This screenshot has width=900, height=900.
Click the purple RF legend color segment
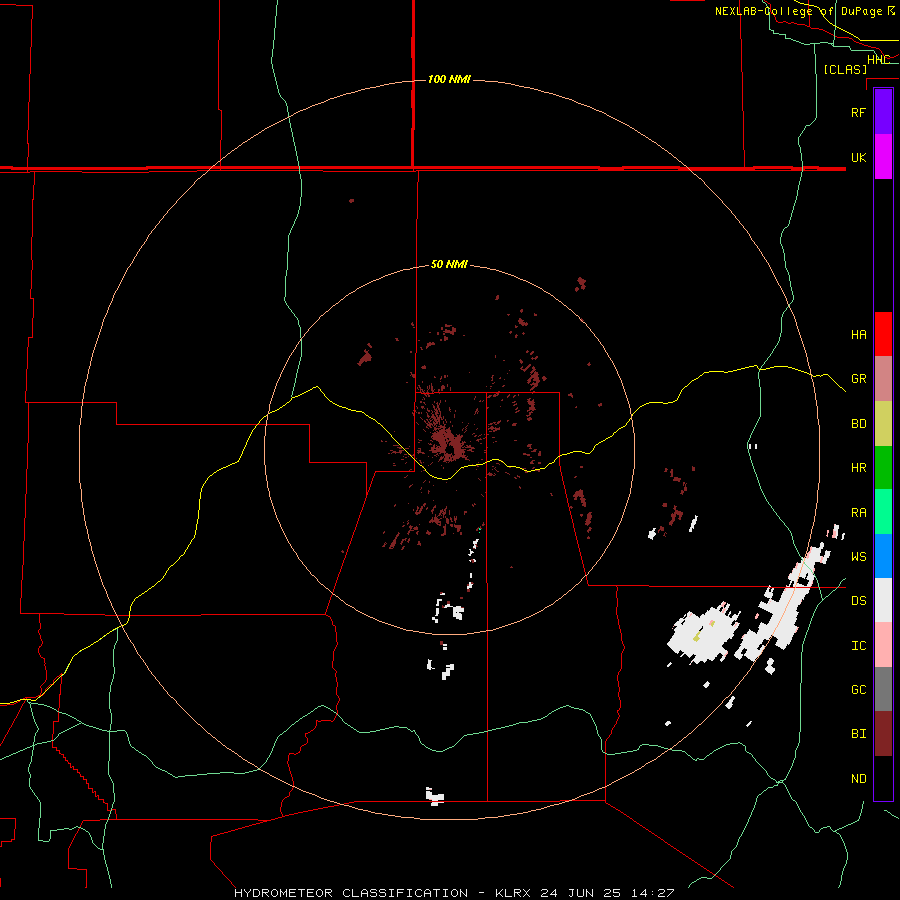click(x=883, y=112)
